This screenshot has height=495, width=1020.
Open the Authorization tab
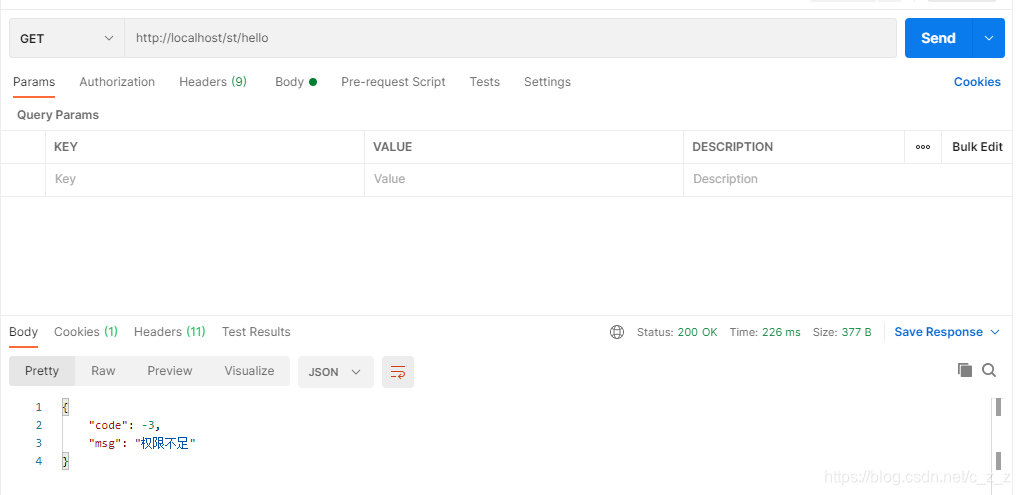point(117,82)
